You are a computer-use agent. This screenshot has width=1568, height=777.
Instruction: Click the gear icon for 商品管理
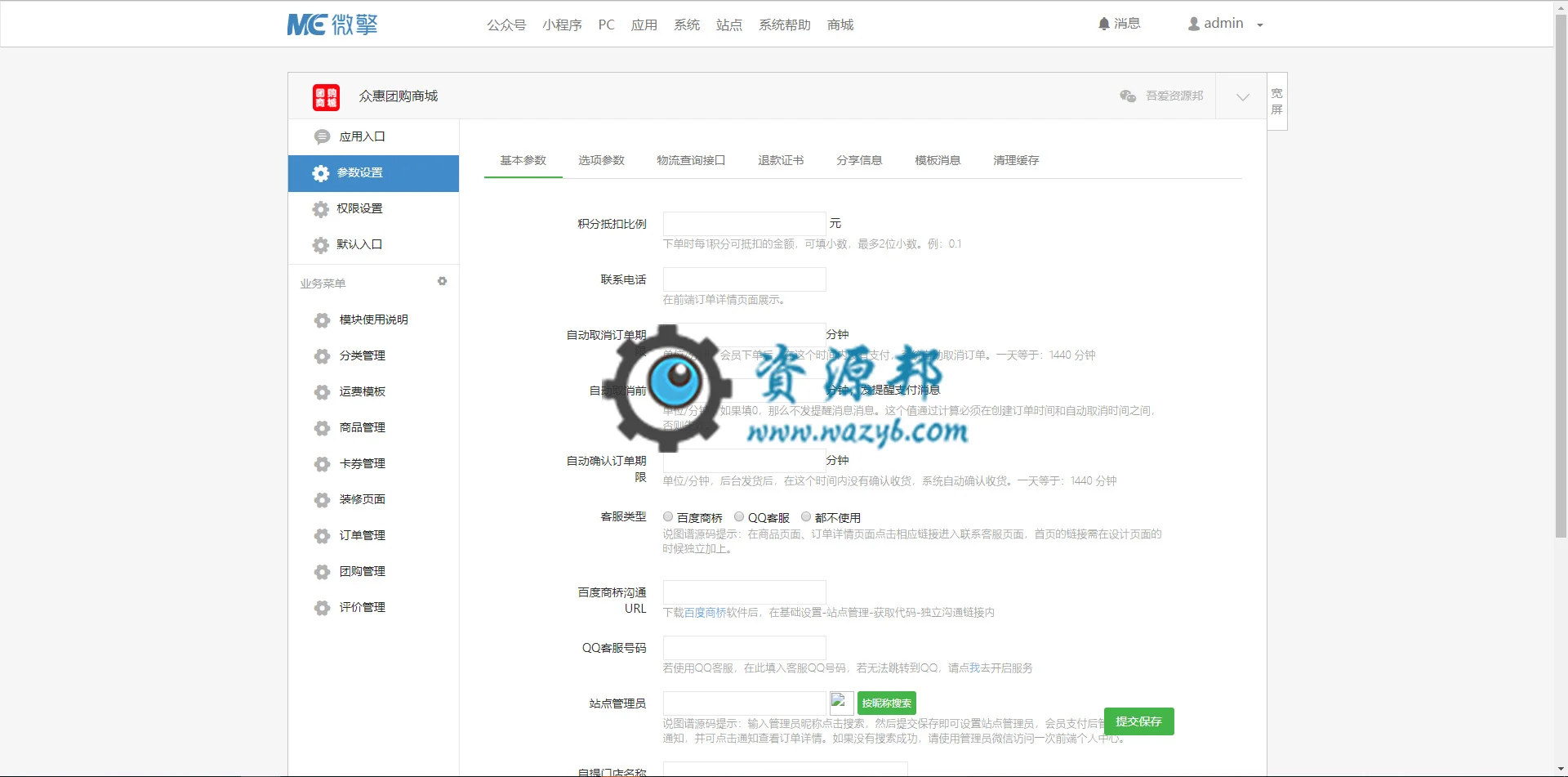[x=323, y=428]
